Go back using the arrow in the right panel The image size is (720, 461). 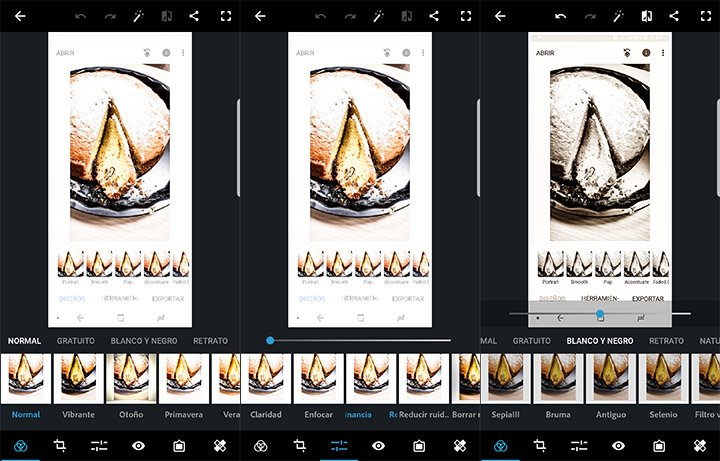[x=500, y=16]
